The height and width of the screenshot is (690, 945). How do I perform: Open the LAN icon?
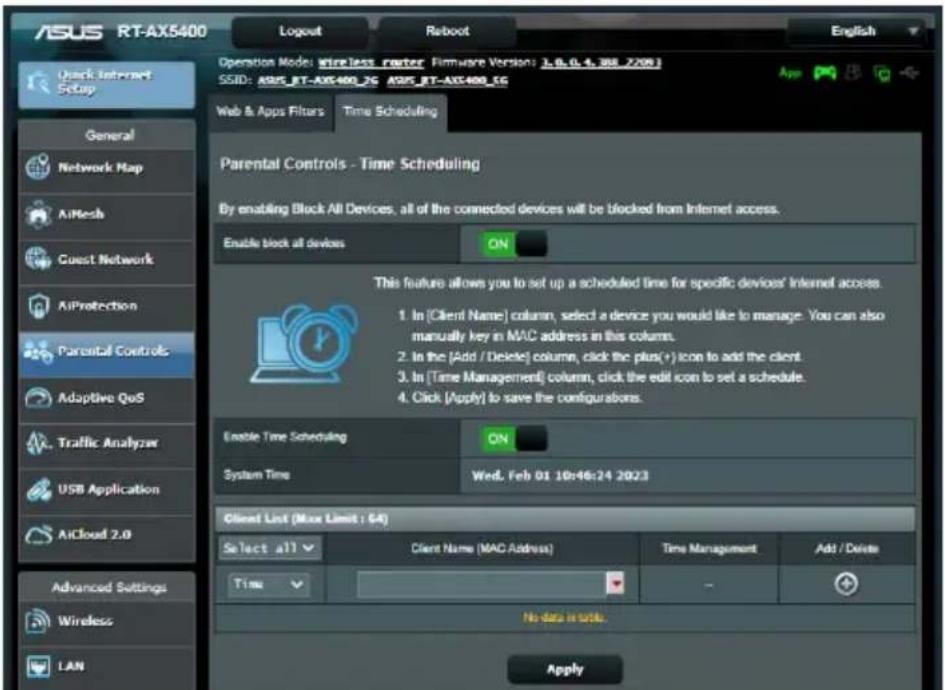coord(38,666)
